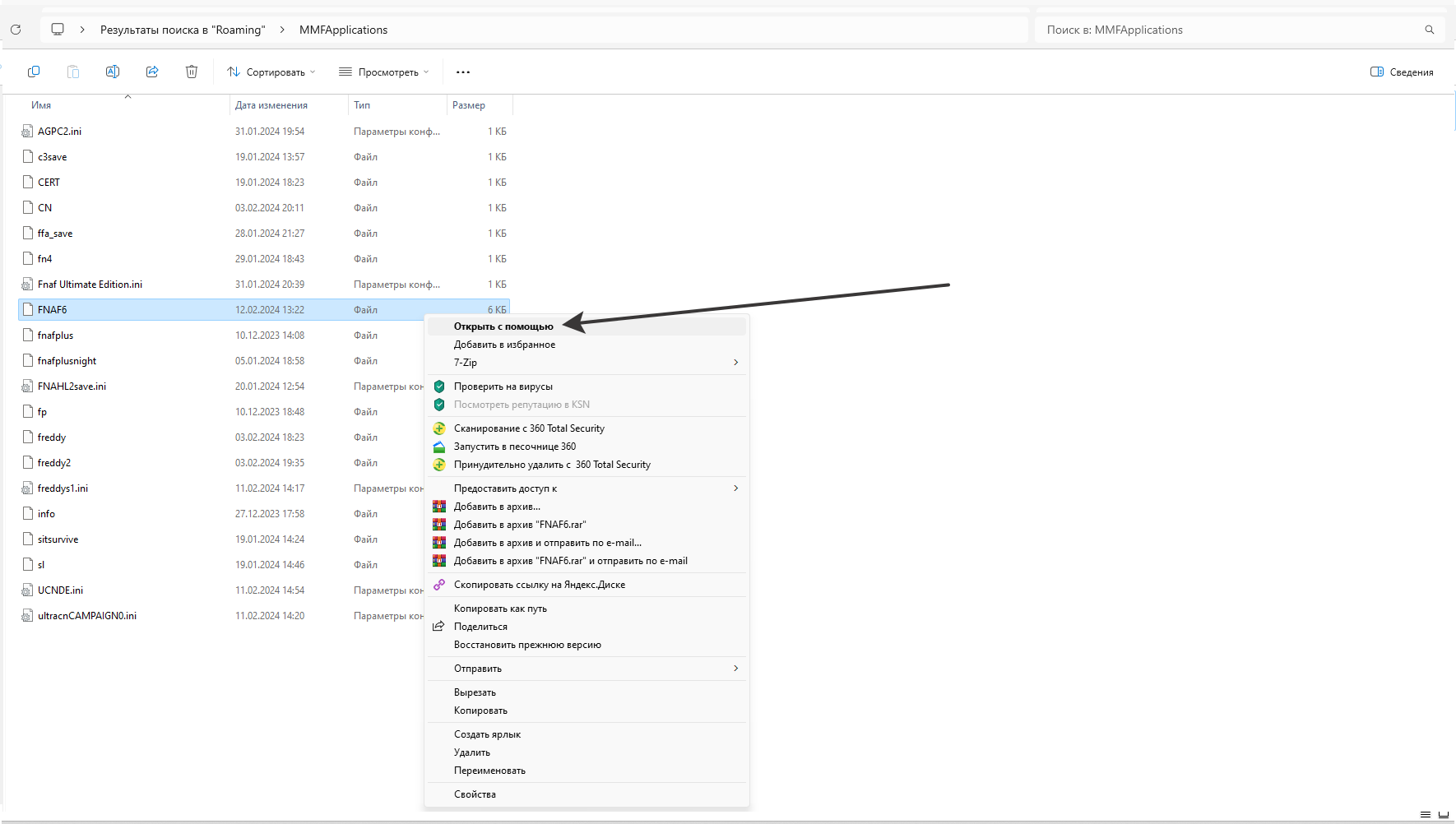This screenshot has height=824, width=1456.
Task: Select the info file name
Action: [46, 514]
